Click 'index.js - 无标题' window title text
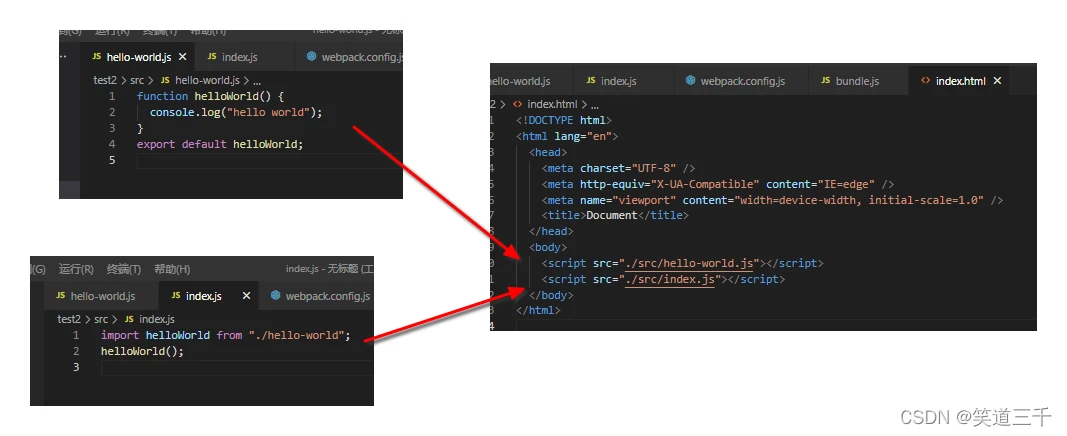The image size is (1067, 436). tap(329, 269)
